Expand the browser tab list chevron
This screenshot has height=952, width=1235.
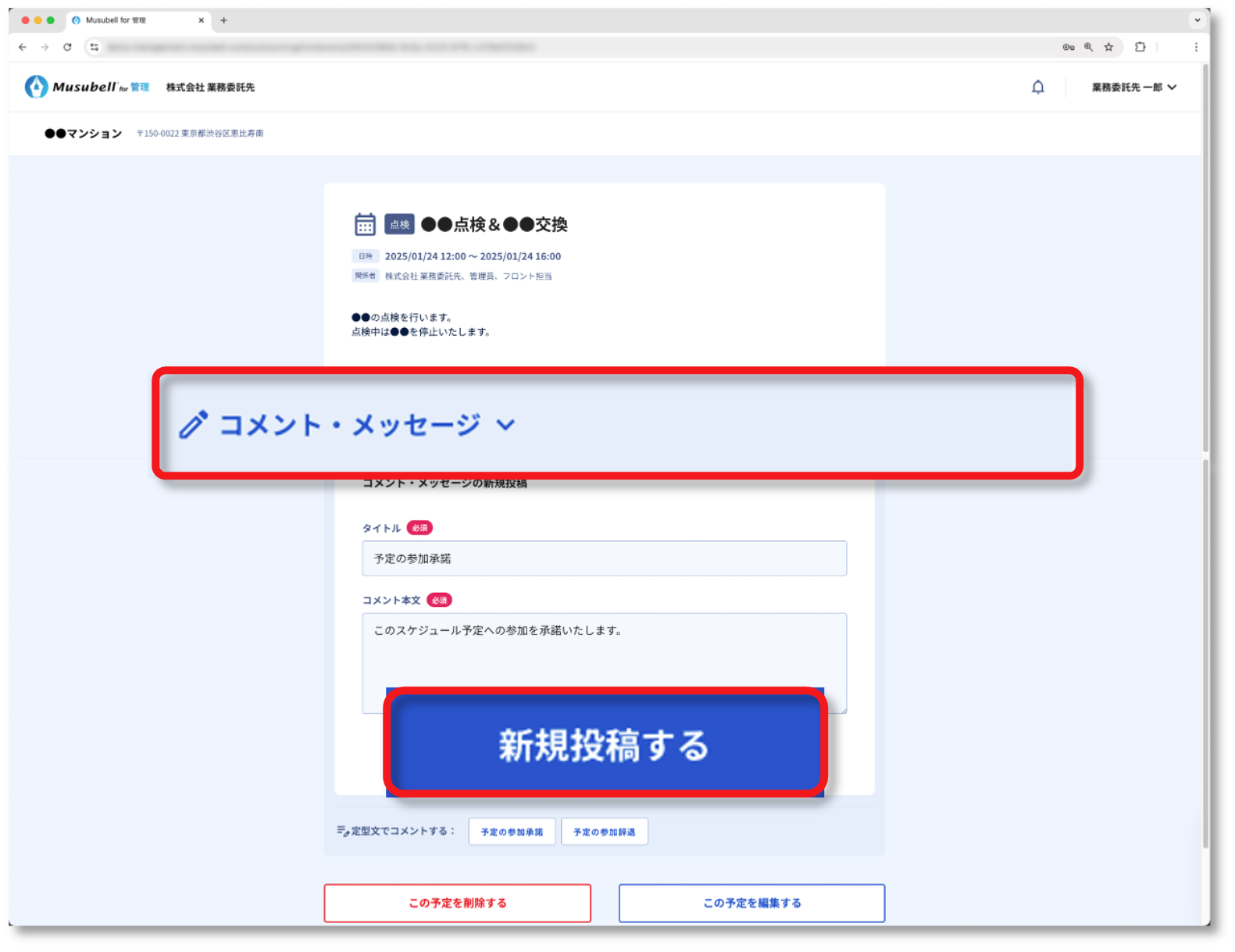pos(1197,20)
